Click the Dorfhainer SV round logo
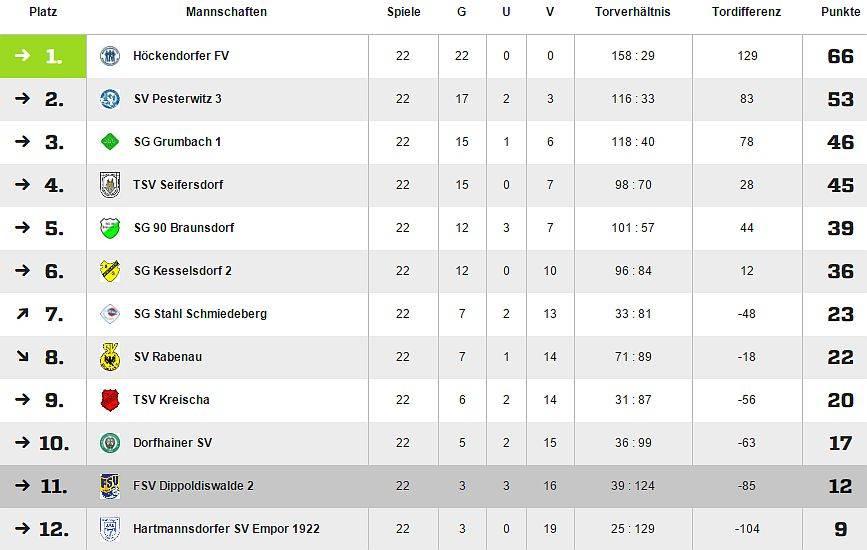The width and height of the screenshot is (867, 550). click(x=110, y=443)
